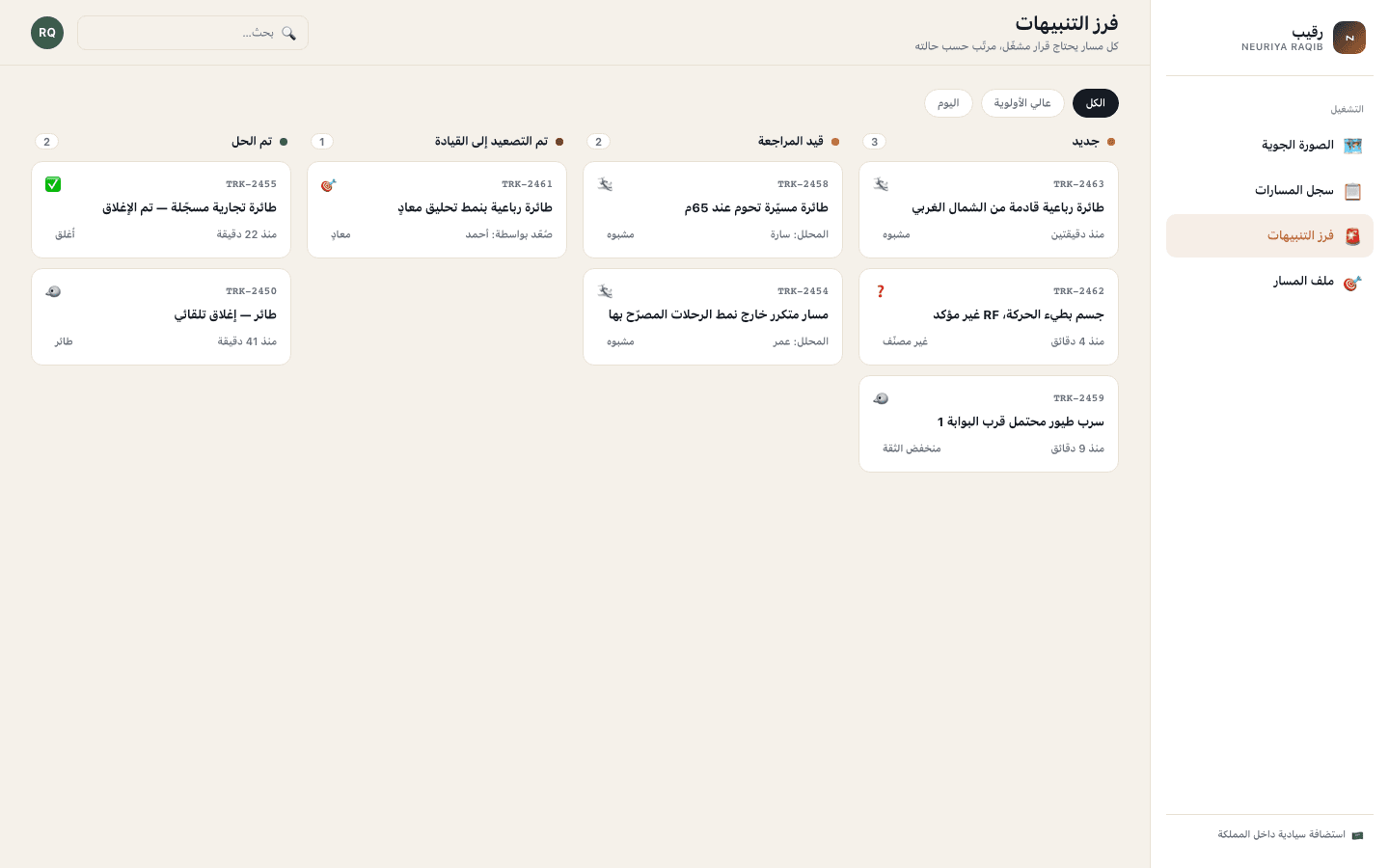Click the question mark icon on TRK-2462
The image size is (1389, 868).
[881, 291]
